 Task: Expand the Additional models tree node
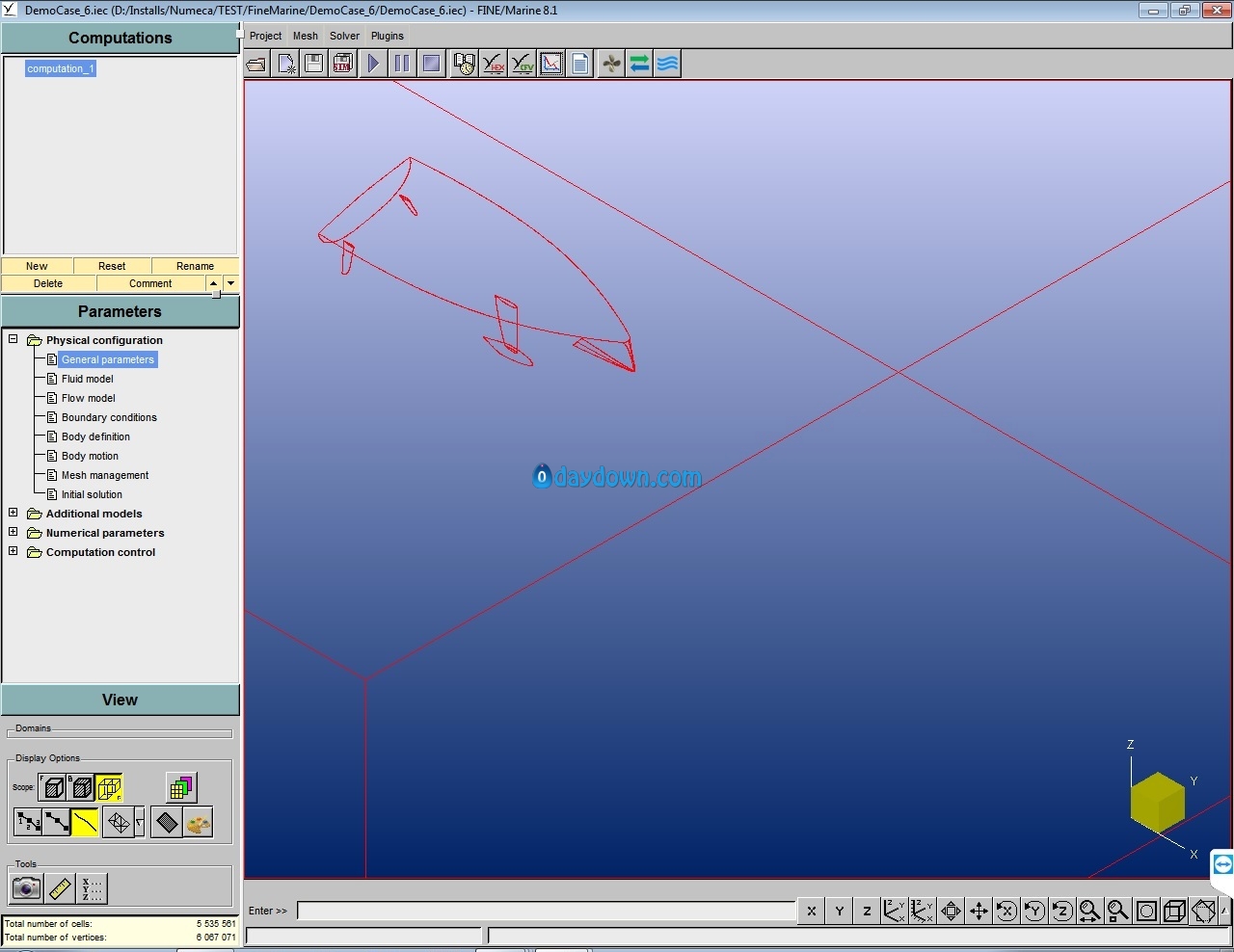13,513
